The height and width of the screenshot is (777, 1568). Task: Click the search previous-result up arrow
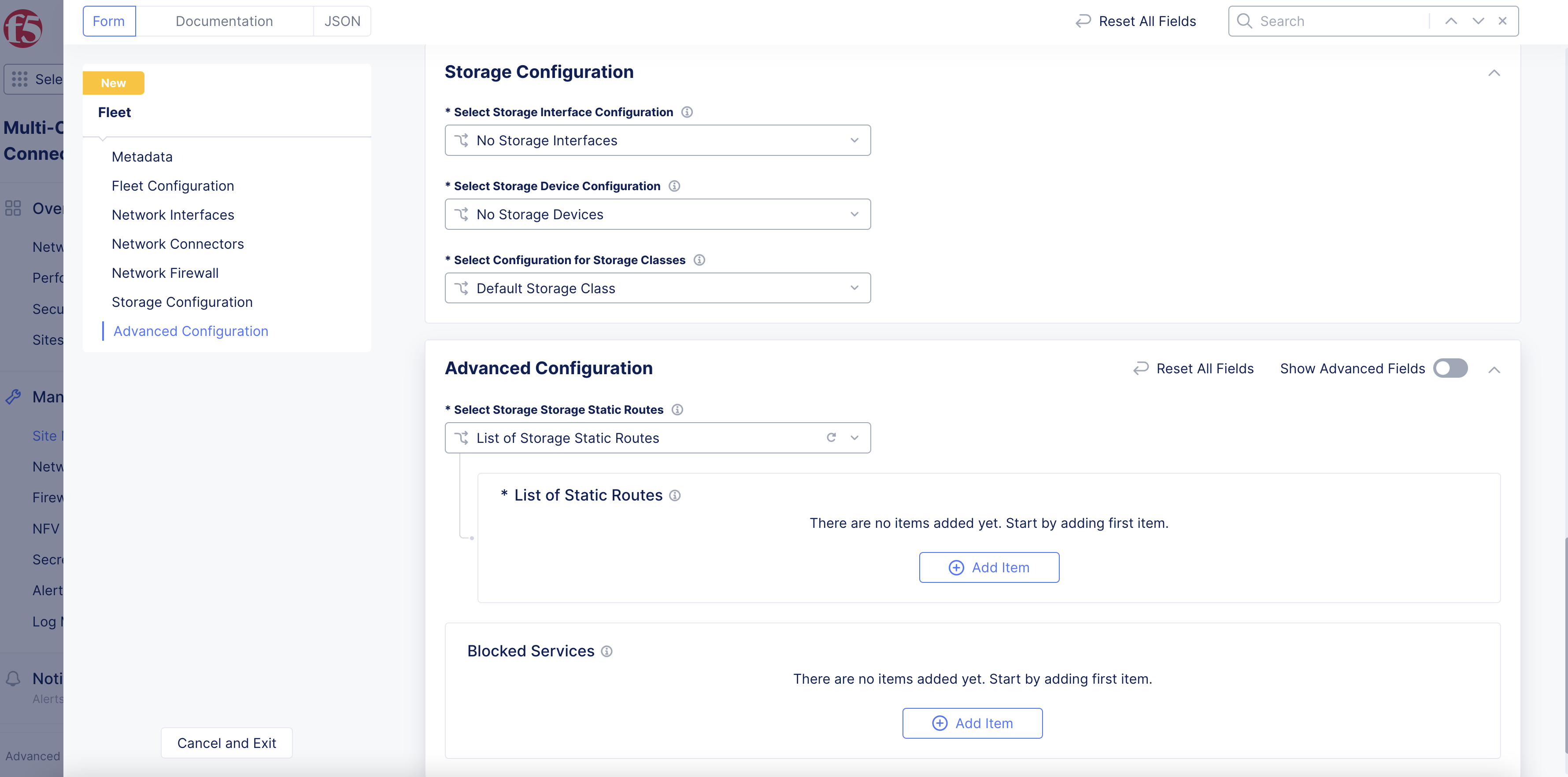click(1451, 21)
